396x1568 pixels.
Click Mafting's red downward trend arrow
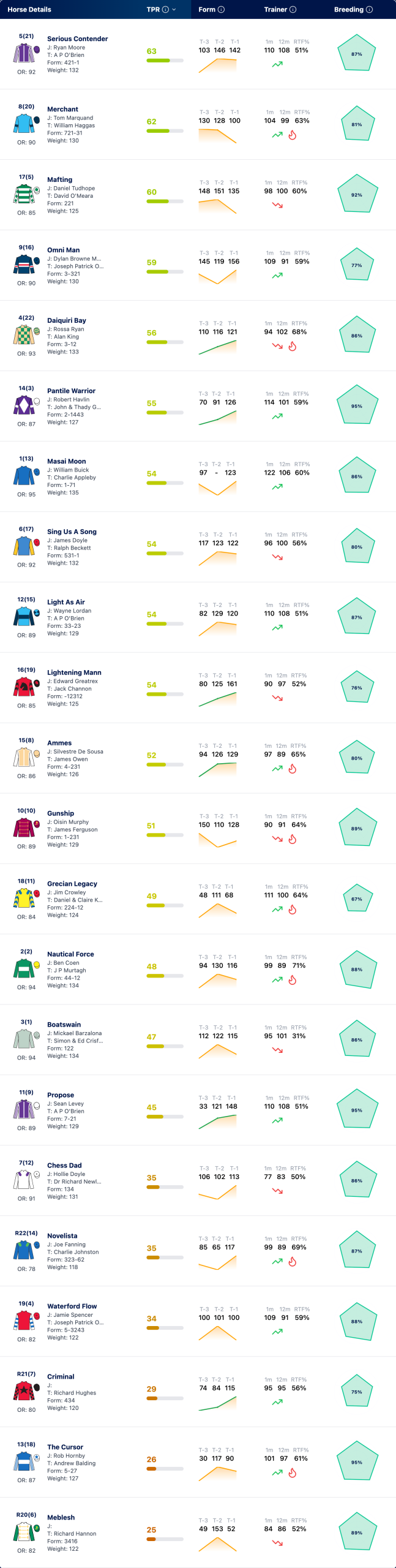click(277, 205)
